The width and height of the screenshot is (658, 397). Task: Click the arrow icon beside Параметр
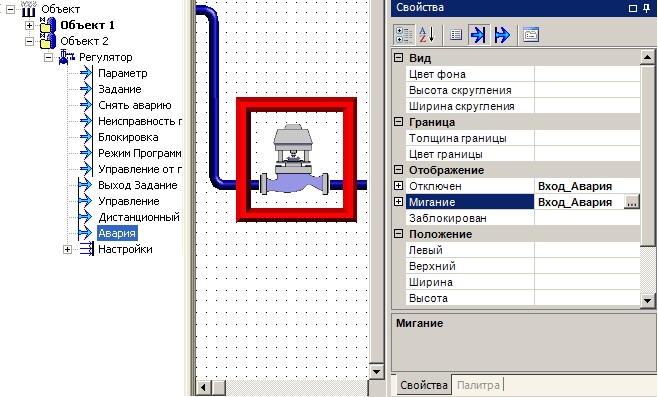[x=86, y=73]
